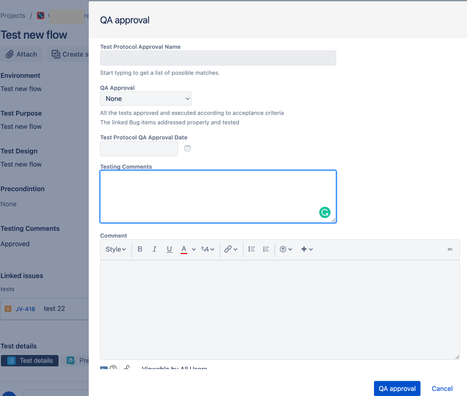Click the Precondintion value None
Screen dimensions: 467x396
[x=8, y=204]
